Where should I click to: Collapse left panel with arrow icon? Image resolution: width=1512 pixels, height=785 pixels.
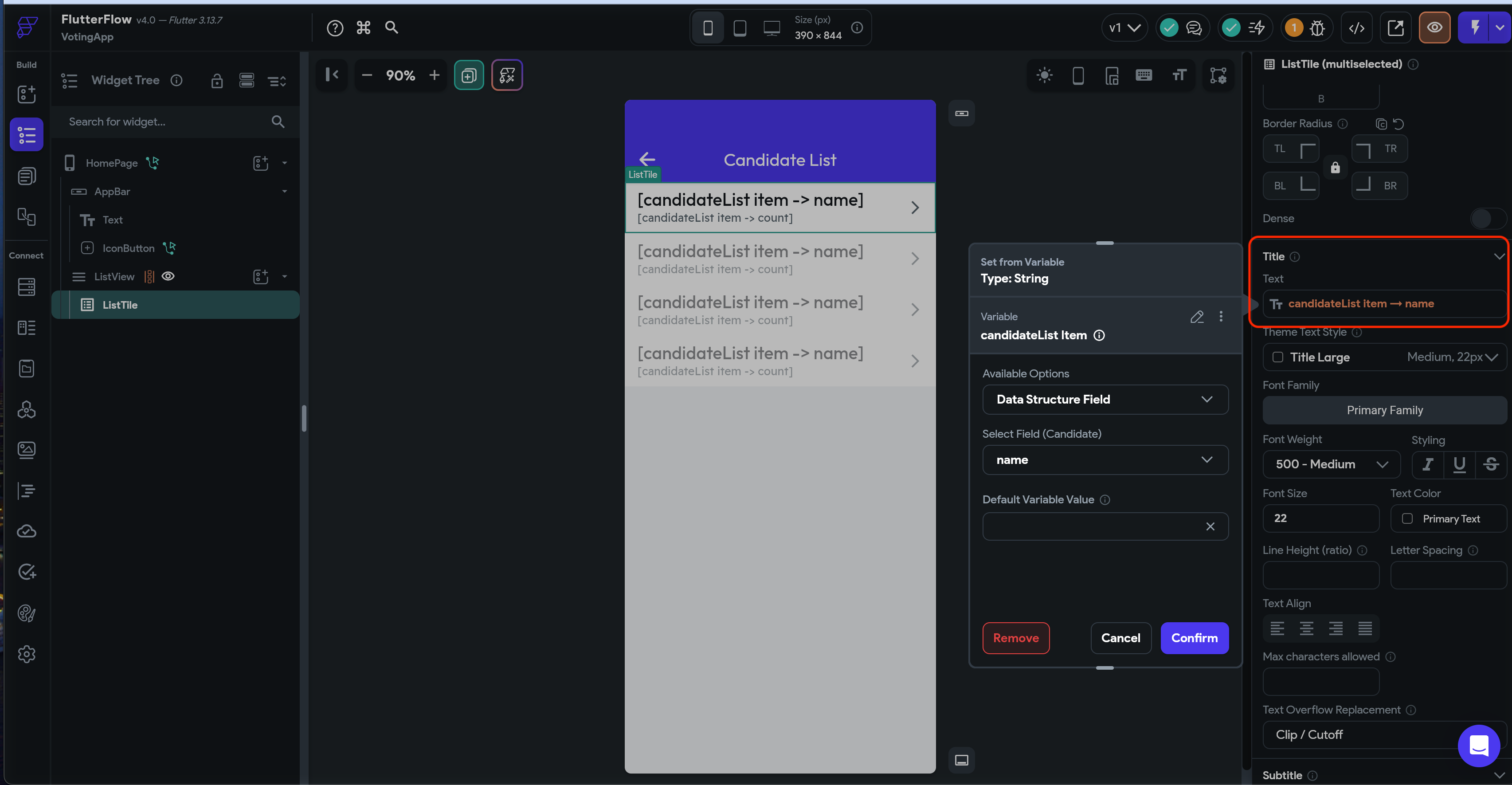click(x=332, y=75)
